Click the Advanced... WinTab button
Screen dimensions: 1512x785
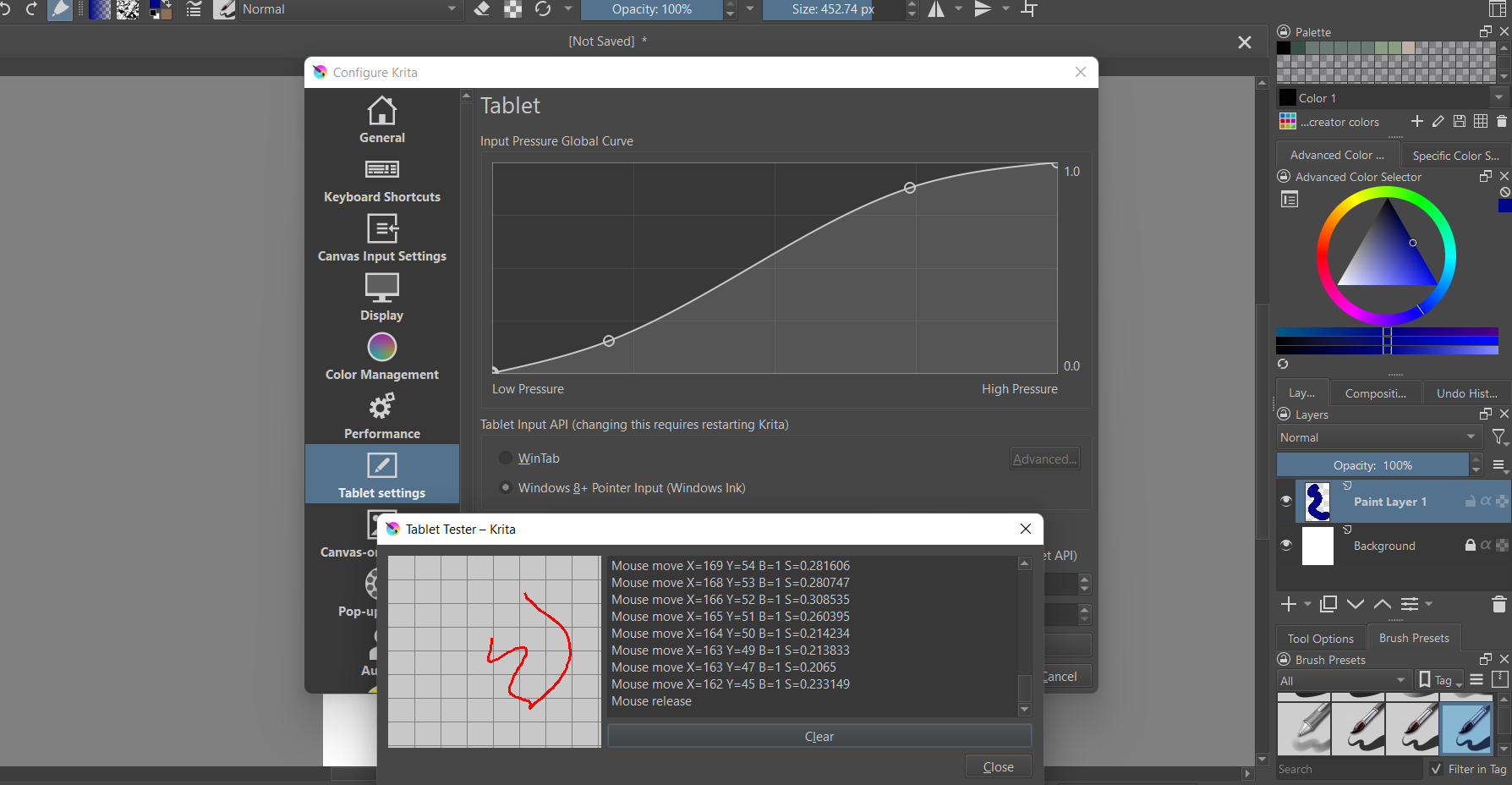tap(1044, 458)
